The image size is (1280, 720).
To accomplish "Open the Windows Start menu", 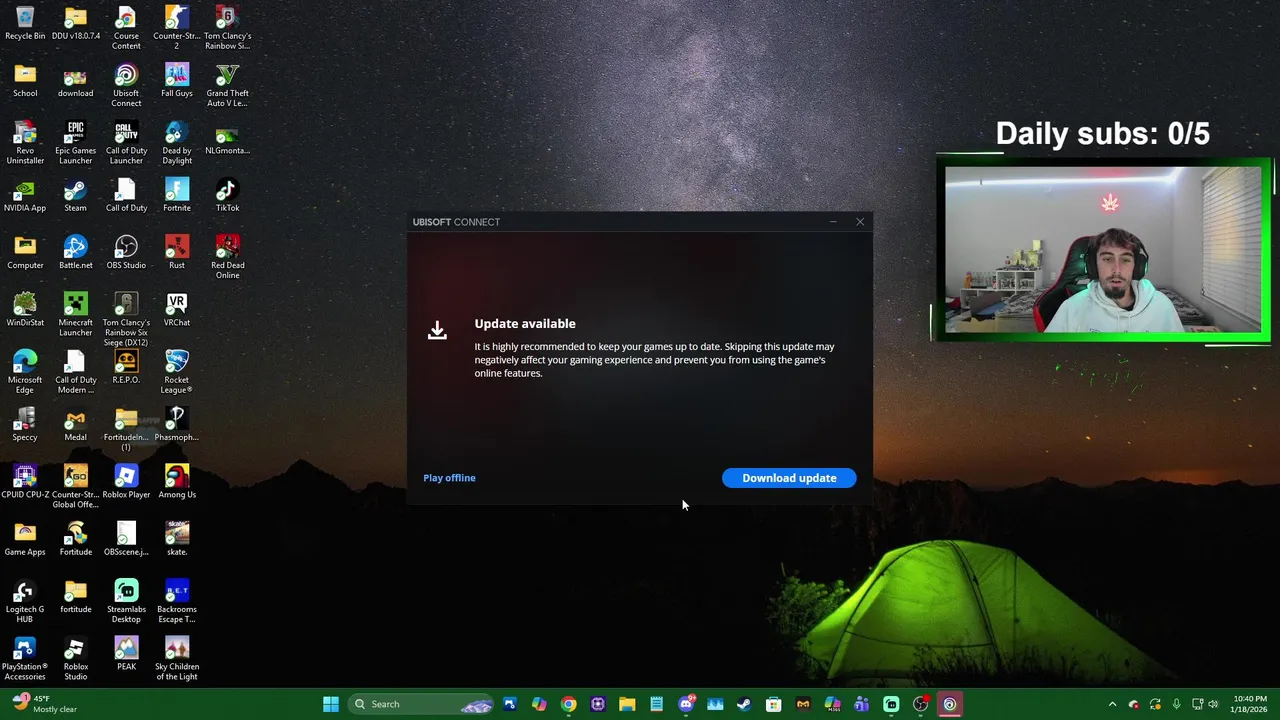I will point(331,704).
